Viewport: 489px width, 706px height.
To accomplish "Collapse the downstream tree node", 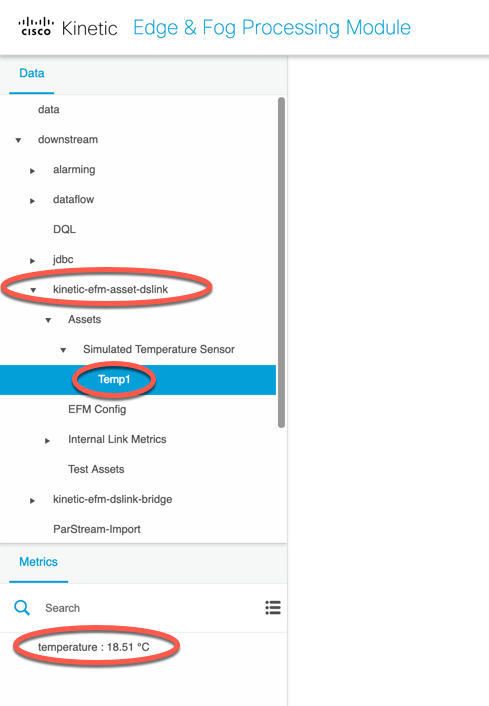I will pos(18,140).
